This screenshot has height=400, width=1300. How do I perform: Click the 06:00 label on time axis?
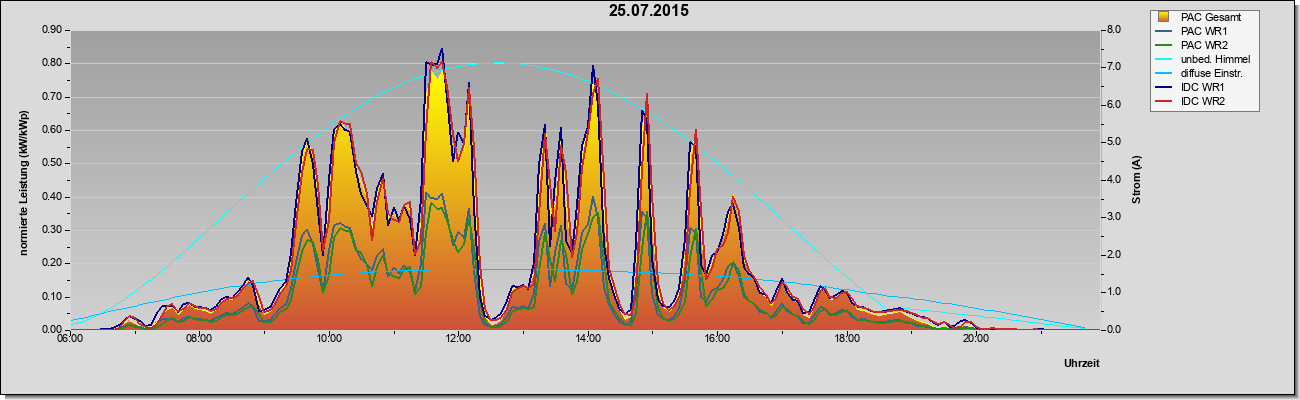(71, 339)
